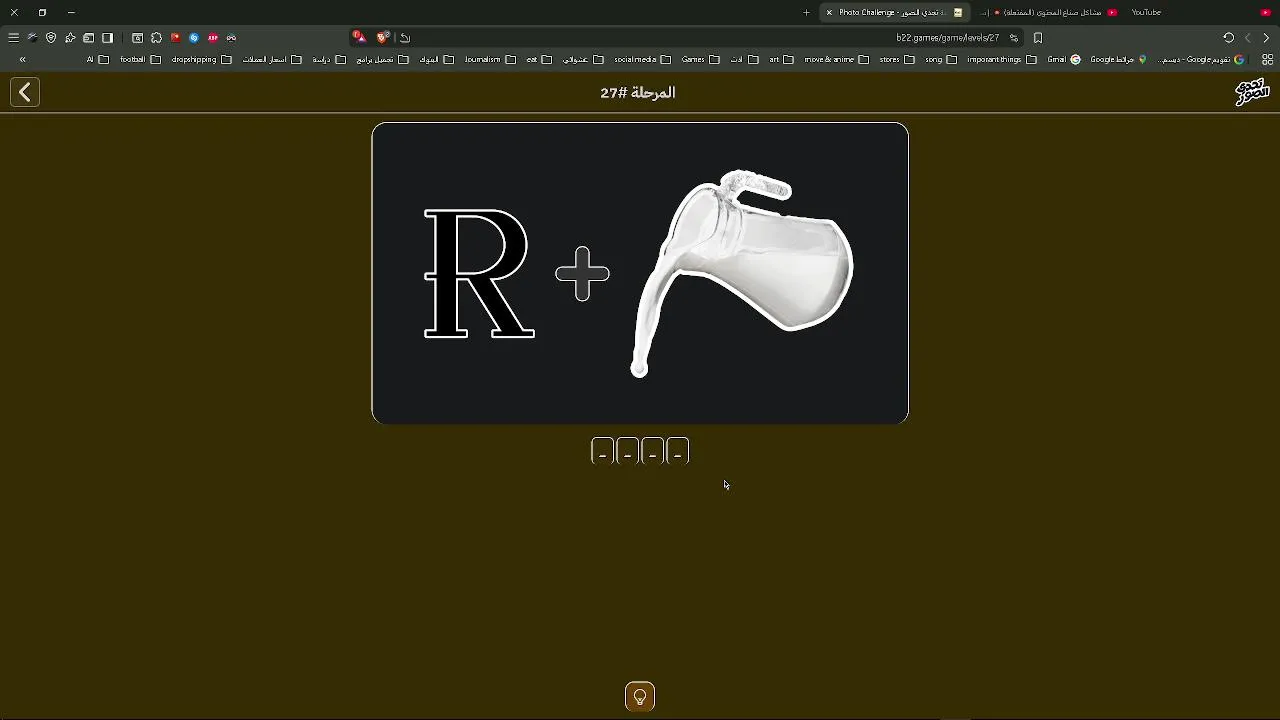The width and height of the screenshot is (1280, 720).
Task: Click the lightbulb hint button
Action: tap(640, 696)
